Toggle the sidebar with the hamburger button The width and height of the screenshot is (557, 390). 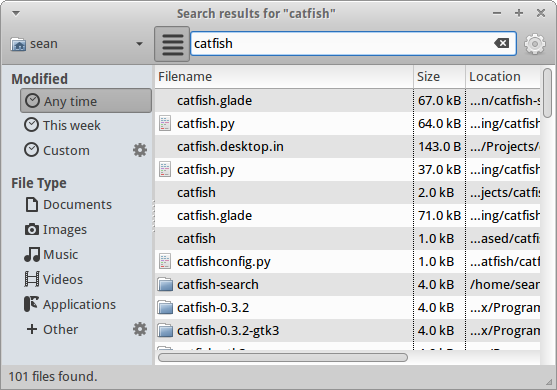172,44
